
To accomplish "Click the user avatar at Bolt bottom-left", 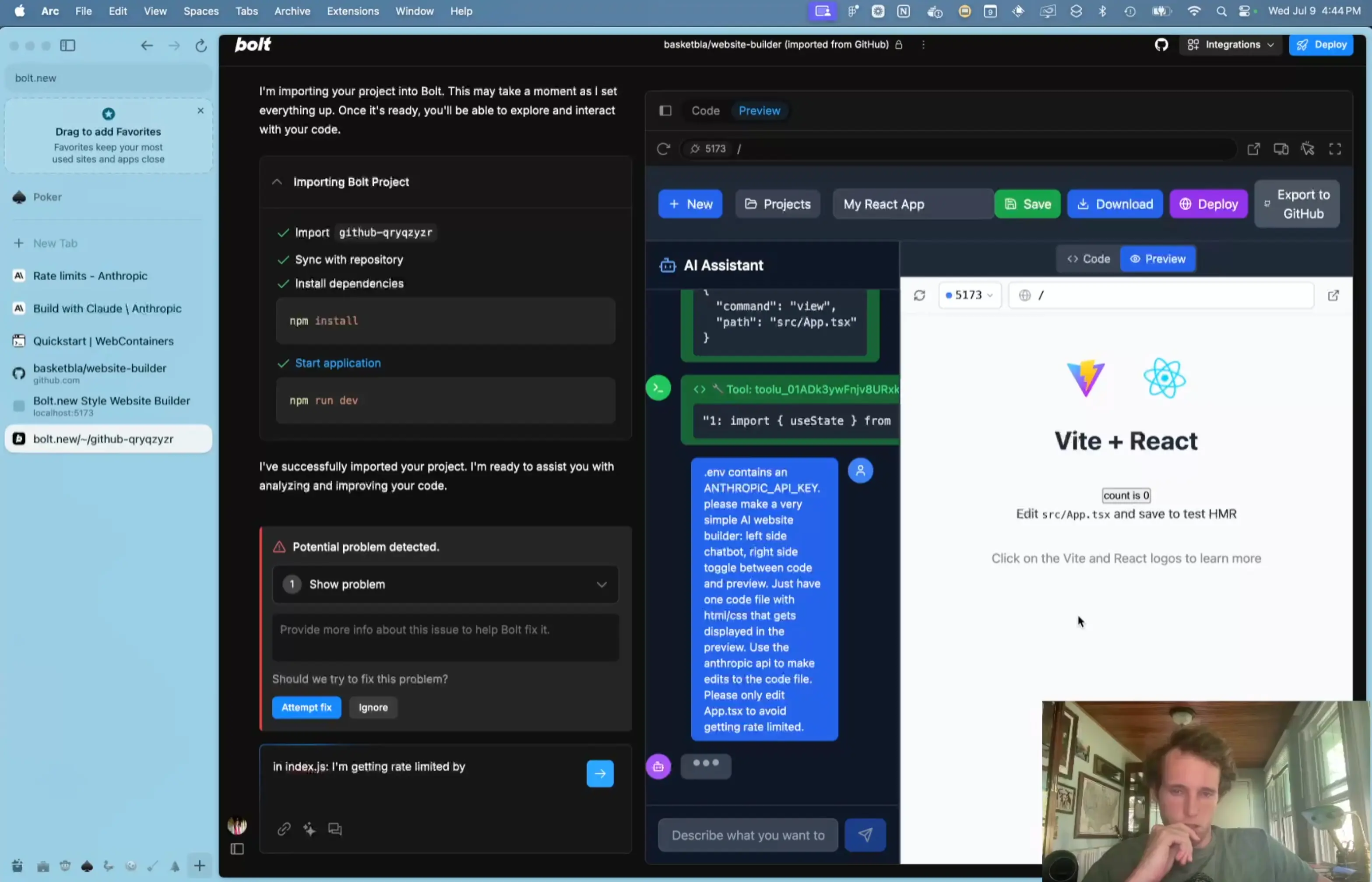I will point(237,826).
